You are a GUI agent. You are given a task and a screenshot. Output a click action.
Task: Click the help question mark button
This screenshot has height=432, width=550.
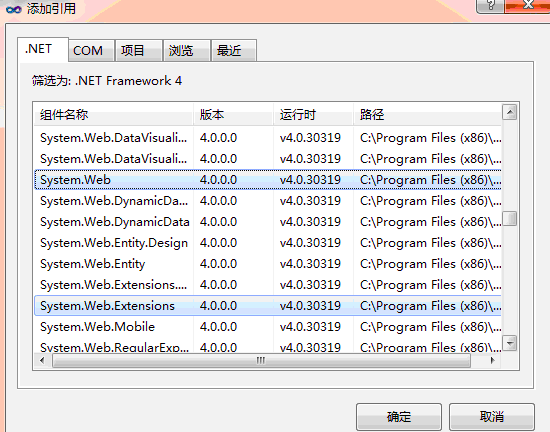490,6
